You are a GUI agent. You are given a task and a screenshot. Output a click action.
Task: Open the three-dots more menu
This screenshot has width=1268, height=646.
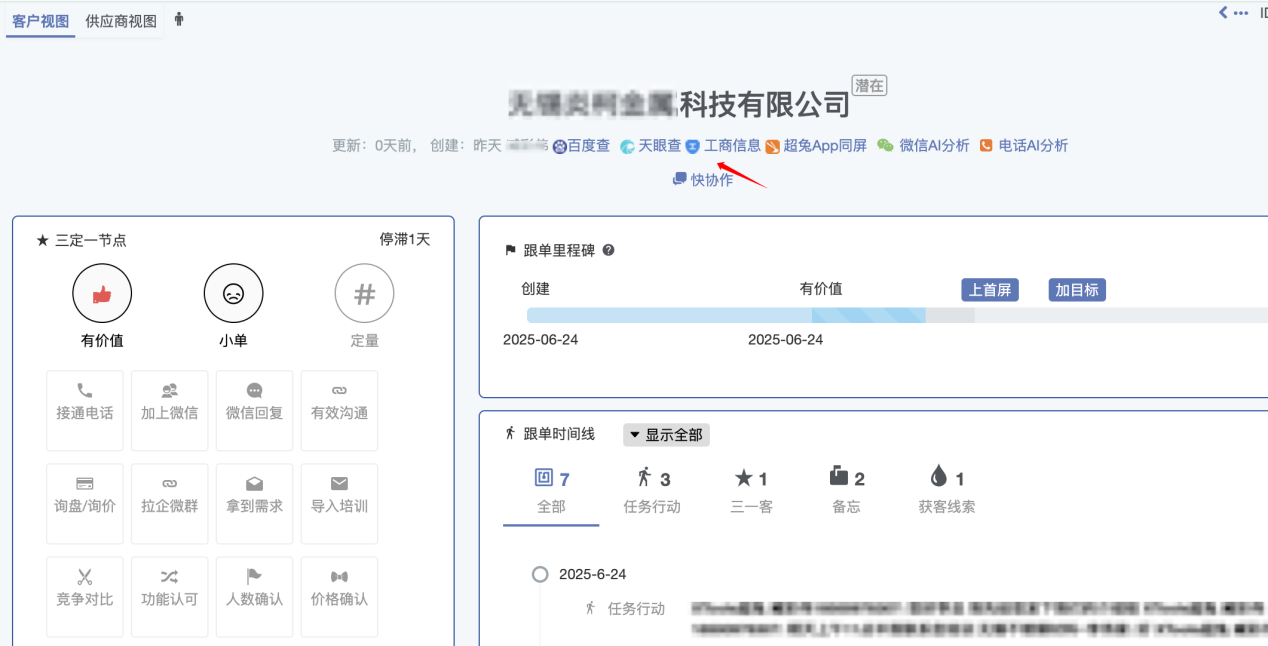(1241, 13)
